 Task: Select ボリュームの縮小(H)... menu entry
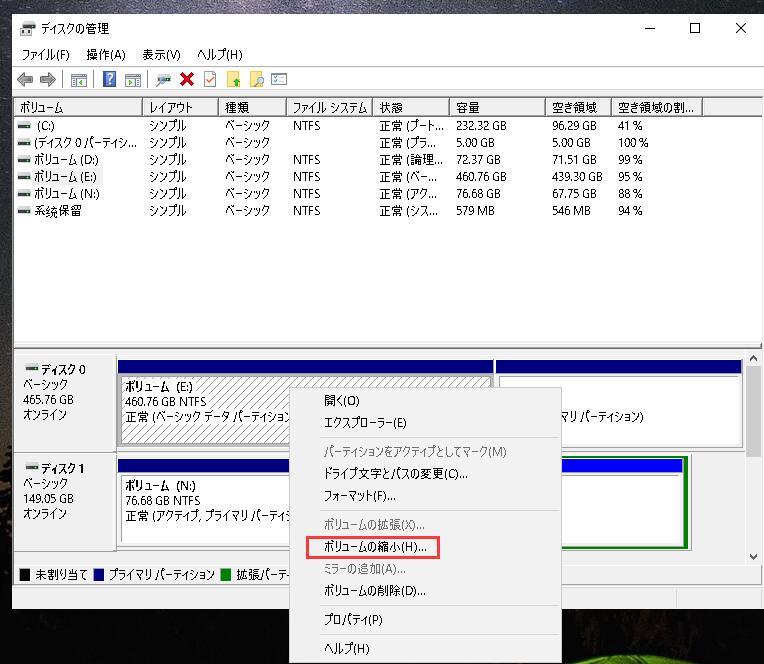click(x=425, y=547)
